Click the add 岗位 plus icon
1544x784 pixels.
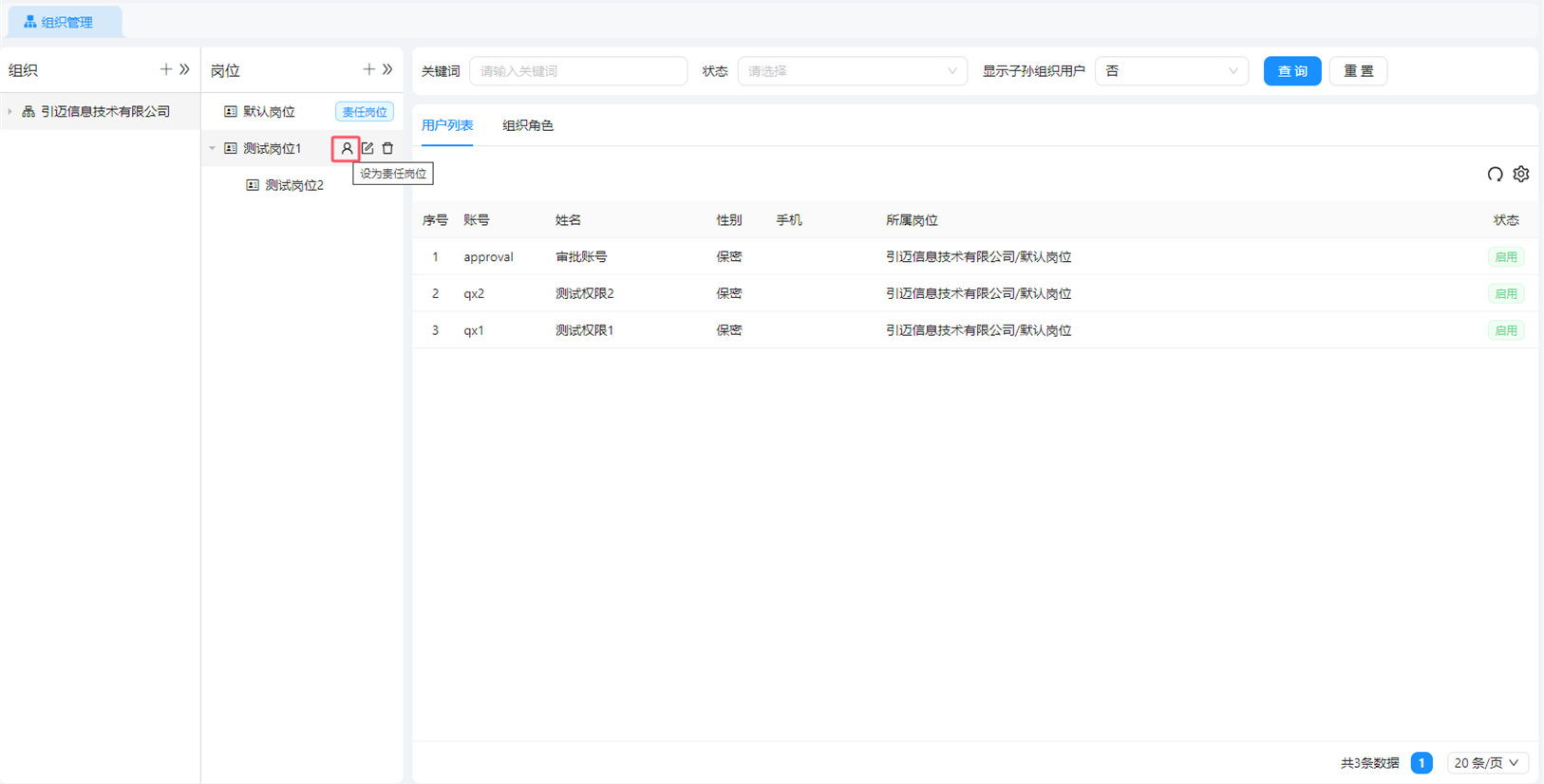[369, 69]
